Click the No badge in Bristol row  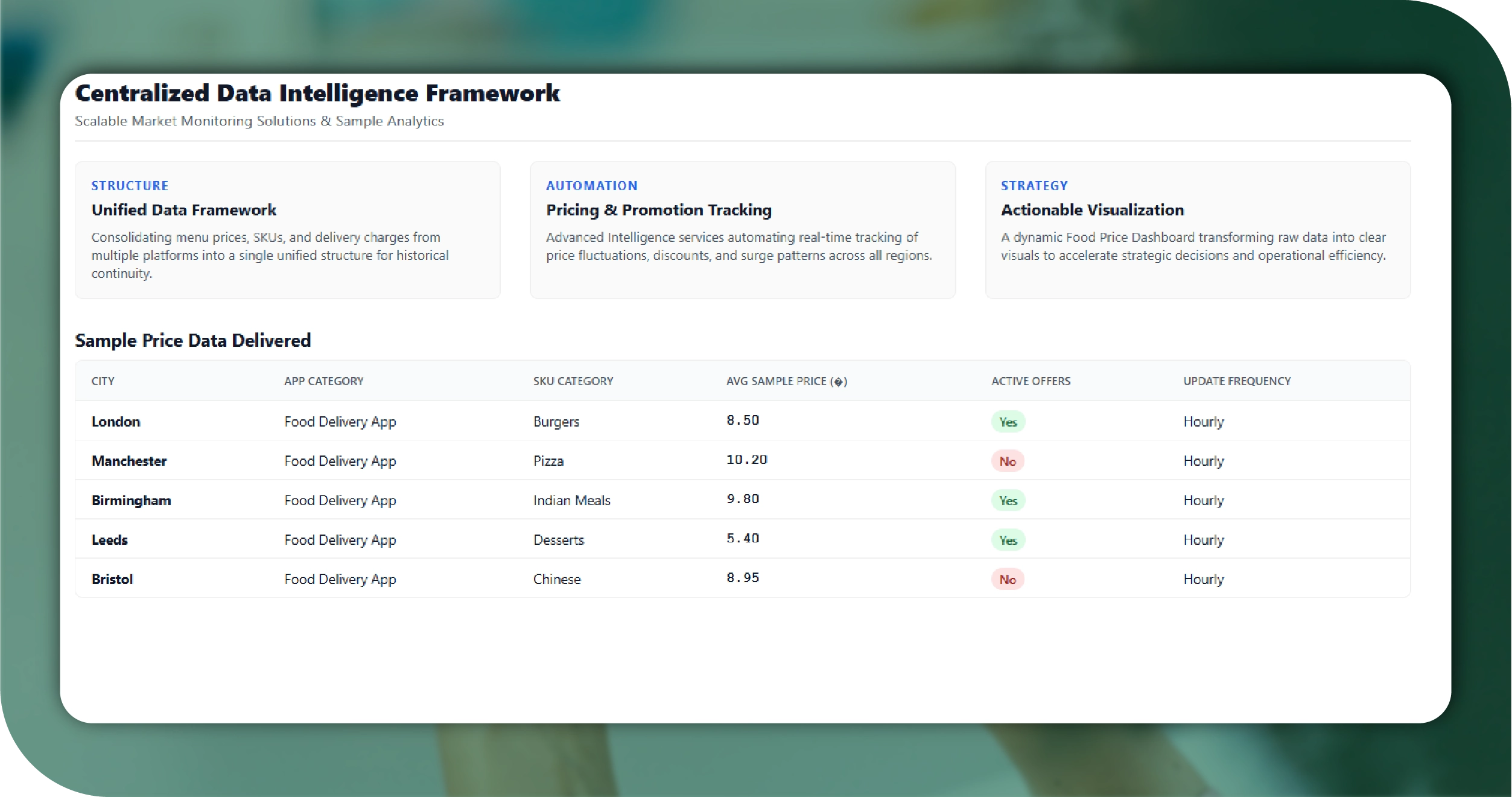pyautogui.click(x=1008, y=579)
